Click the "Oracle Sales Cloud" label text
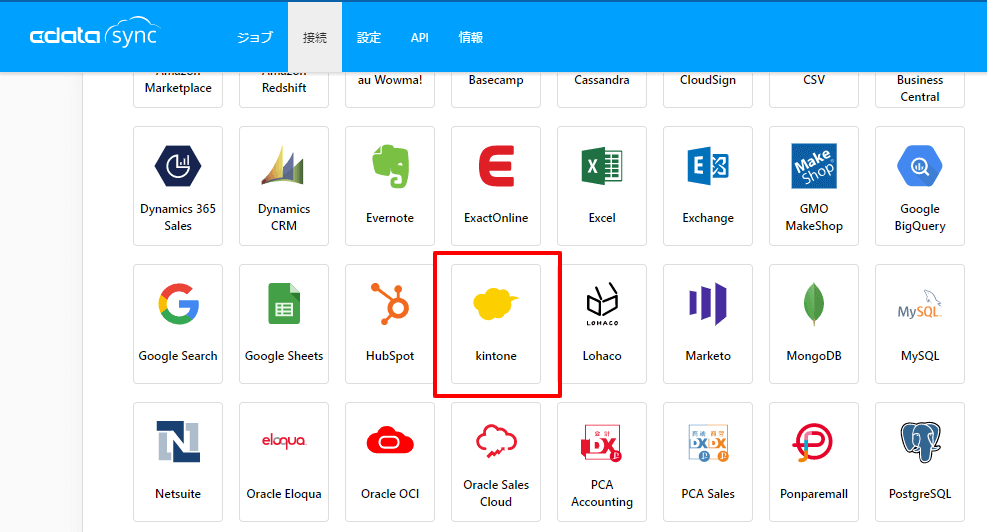This screenshot has height=532, width=988. click(496, 493)
